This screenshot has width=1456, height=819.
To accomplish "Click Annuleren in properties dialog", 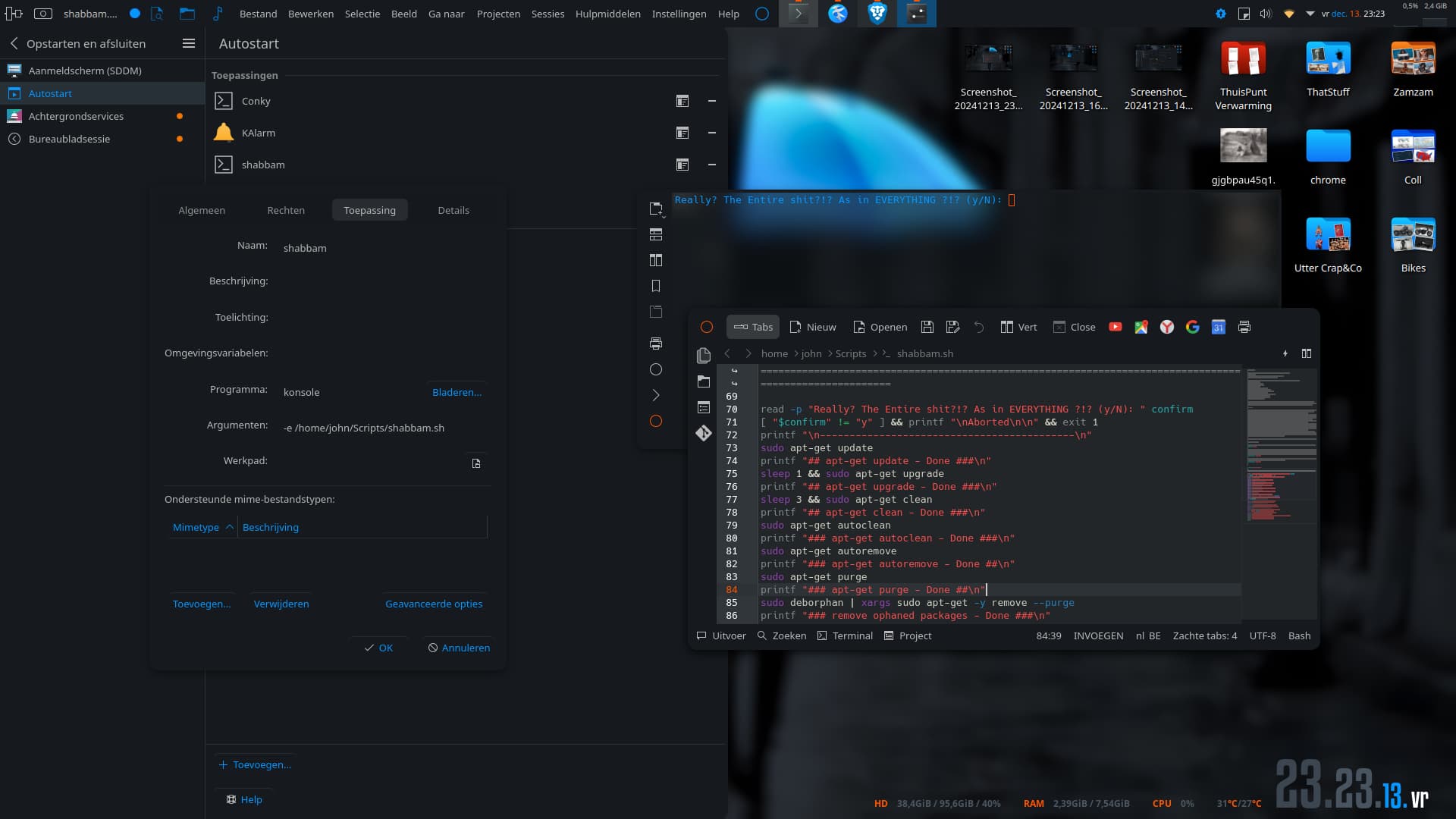I will pos(459,648).
